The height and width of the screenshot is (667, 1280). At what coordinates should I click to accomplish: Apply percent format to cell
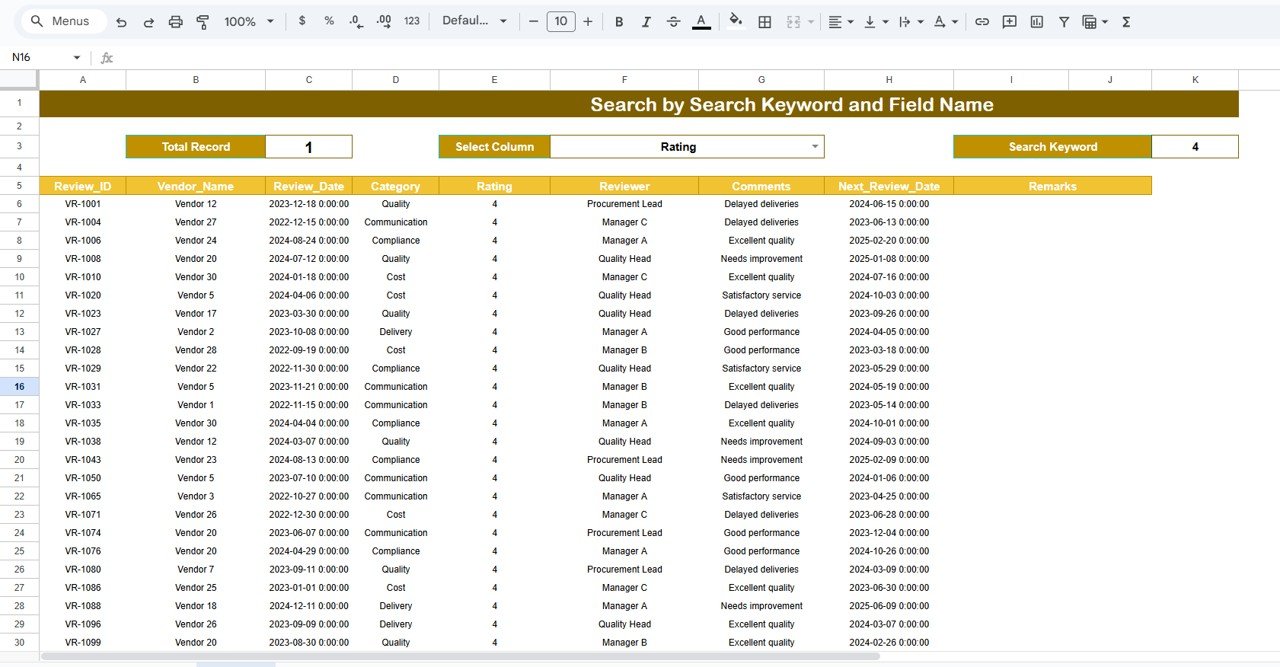click(x=329, y=20)
